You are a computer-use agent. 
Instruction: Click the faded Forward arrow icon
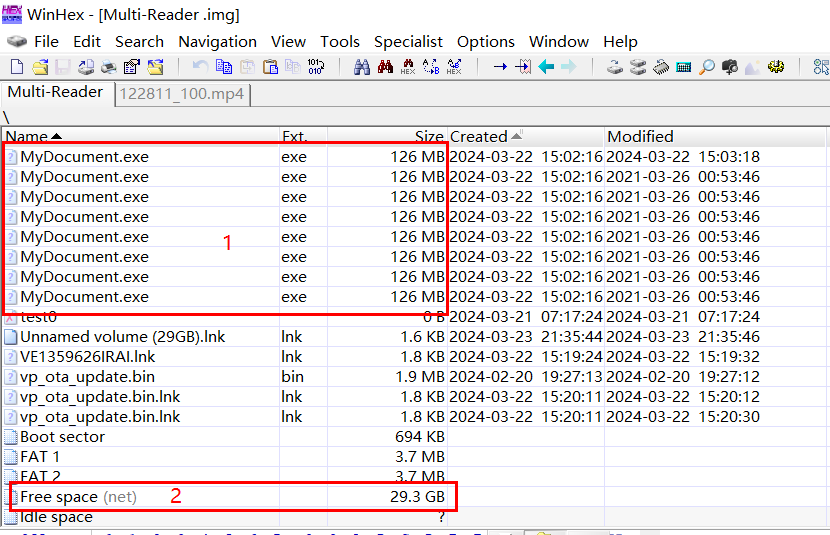569,67
